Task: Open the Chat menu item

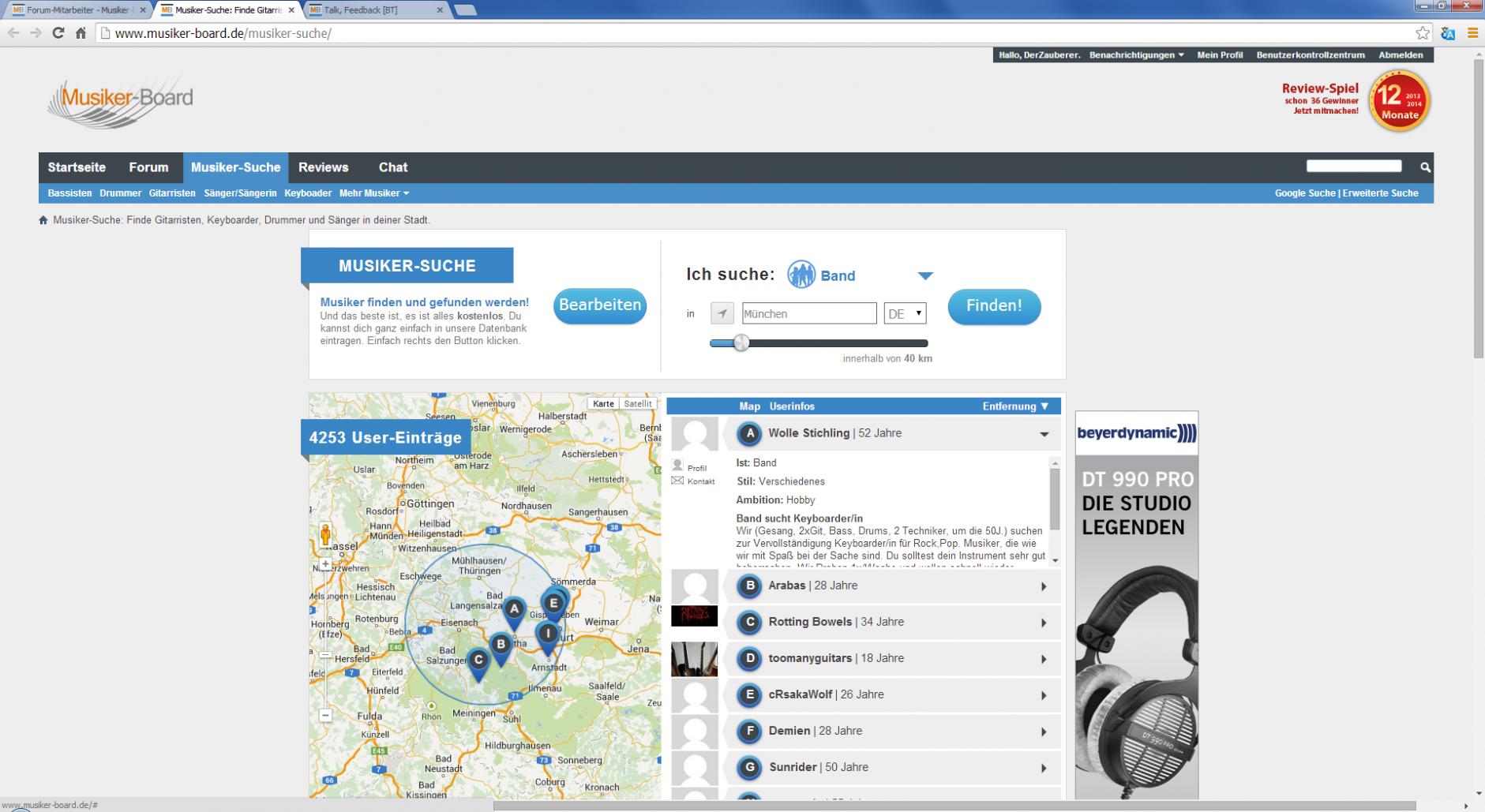Action: 392,167
